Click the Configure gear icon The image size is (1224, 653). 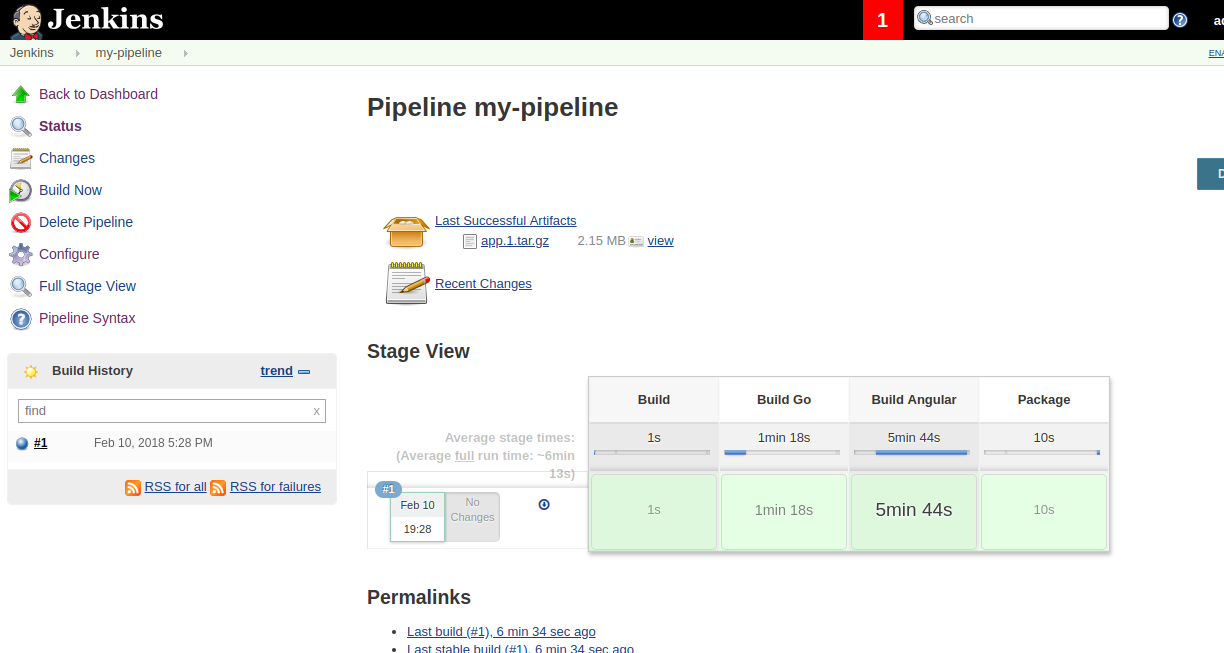[x=21, y=254]
